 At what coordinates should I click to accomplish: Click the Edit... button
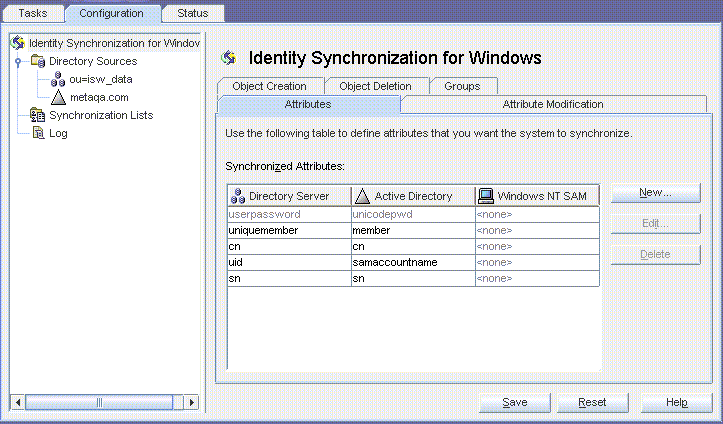pyautogui.click(x=655, y=224)
